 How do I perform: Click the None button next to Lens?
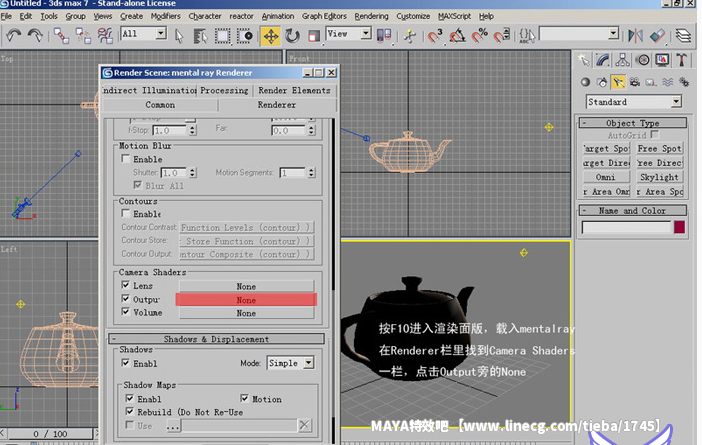(x=246, y=286)
